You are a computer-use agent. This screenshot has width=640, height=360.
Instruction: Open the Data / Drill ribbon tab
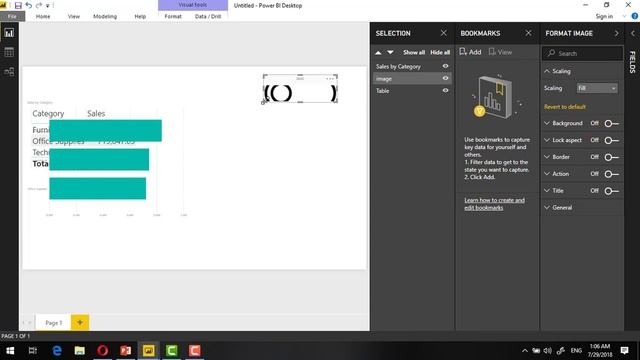pyautogui.click(x=208, y=16)
